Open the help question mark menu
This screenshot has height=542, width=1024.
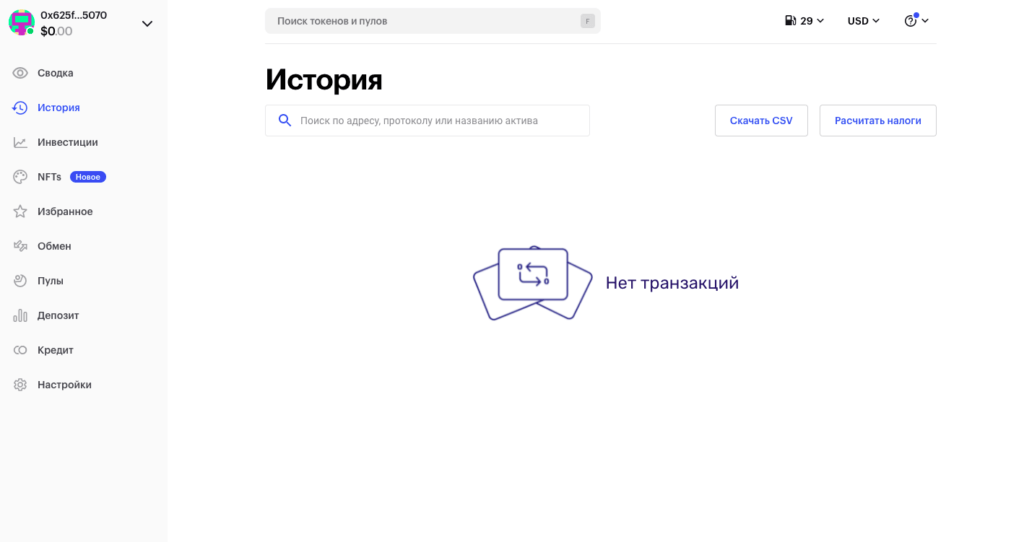click(x=916, y=21)
